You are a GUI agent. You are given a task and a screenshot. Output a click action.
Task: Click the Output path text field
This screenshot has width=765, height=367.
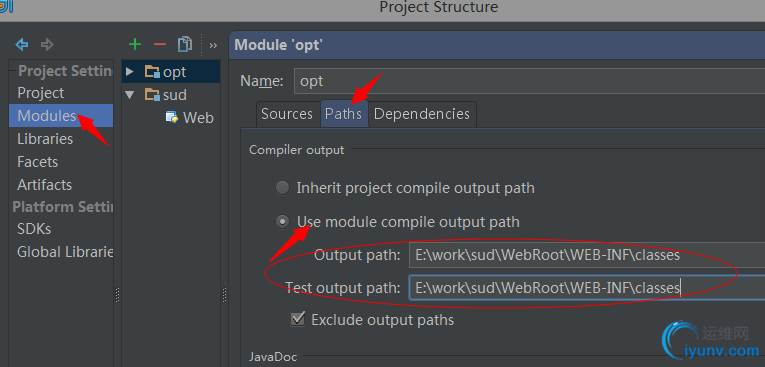point(587,255)
